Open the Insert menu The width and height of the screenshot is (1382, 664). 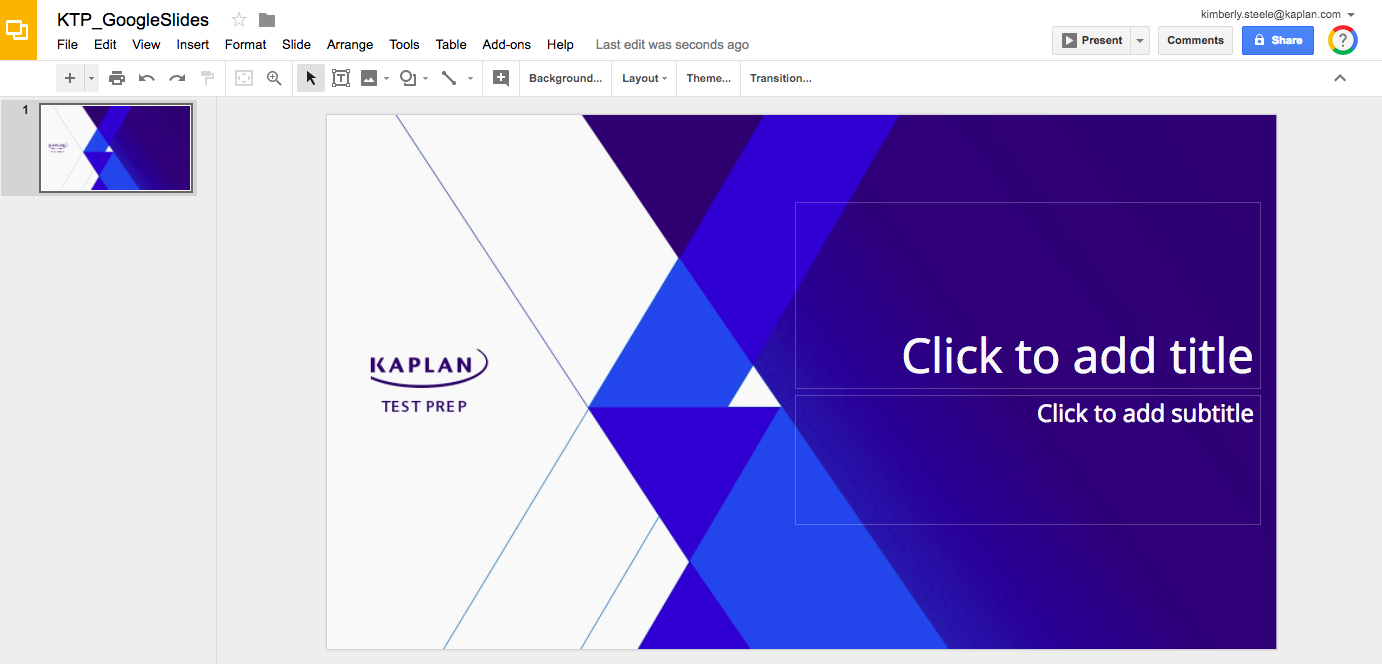tap(193, 45)
